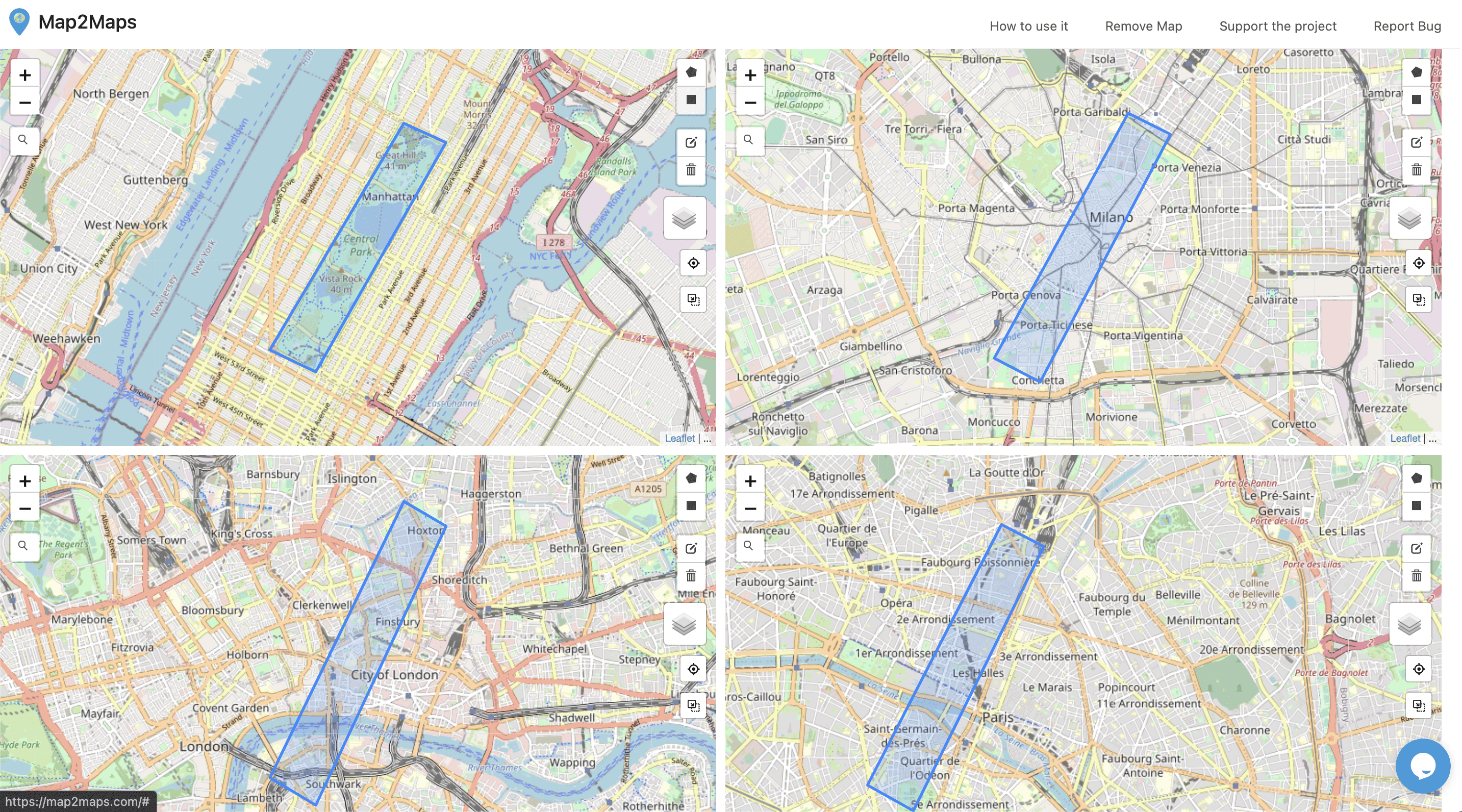
Task: Select the polygon drawing tool on the New York map
Action: point(691,71)
